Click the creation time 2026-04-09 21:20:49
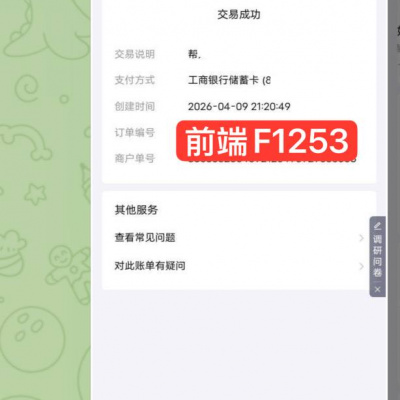 coord(239,107)
